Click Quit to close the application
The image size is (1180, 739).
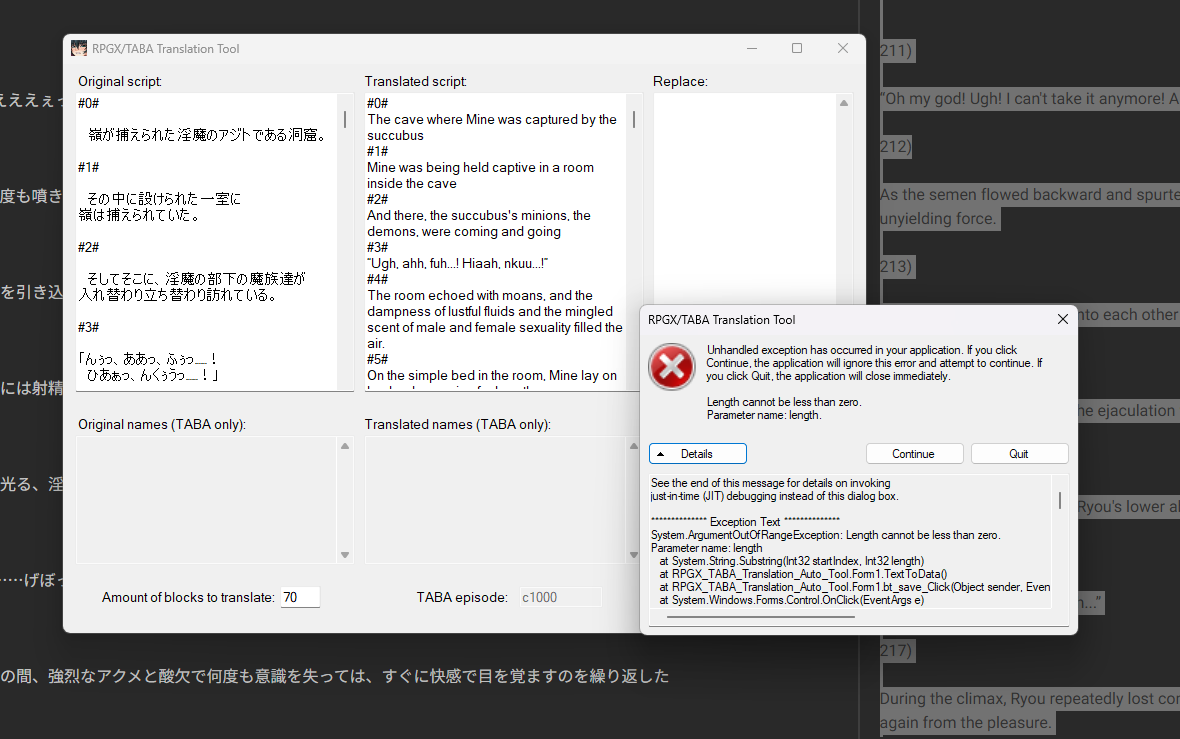1019,454
